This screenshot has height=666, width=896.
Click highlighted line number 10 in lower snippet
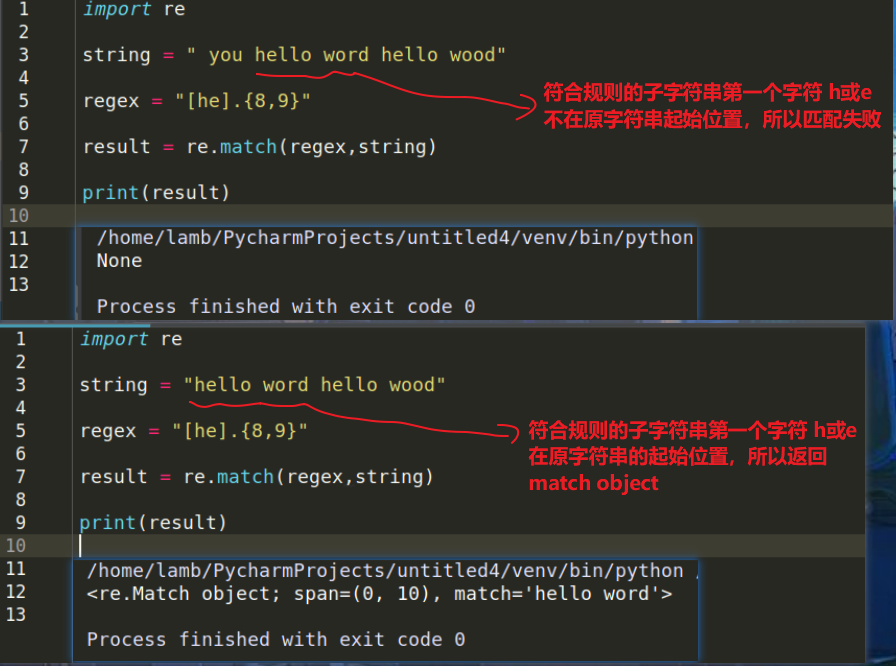pos(16,545)
